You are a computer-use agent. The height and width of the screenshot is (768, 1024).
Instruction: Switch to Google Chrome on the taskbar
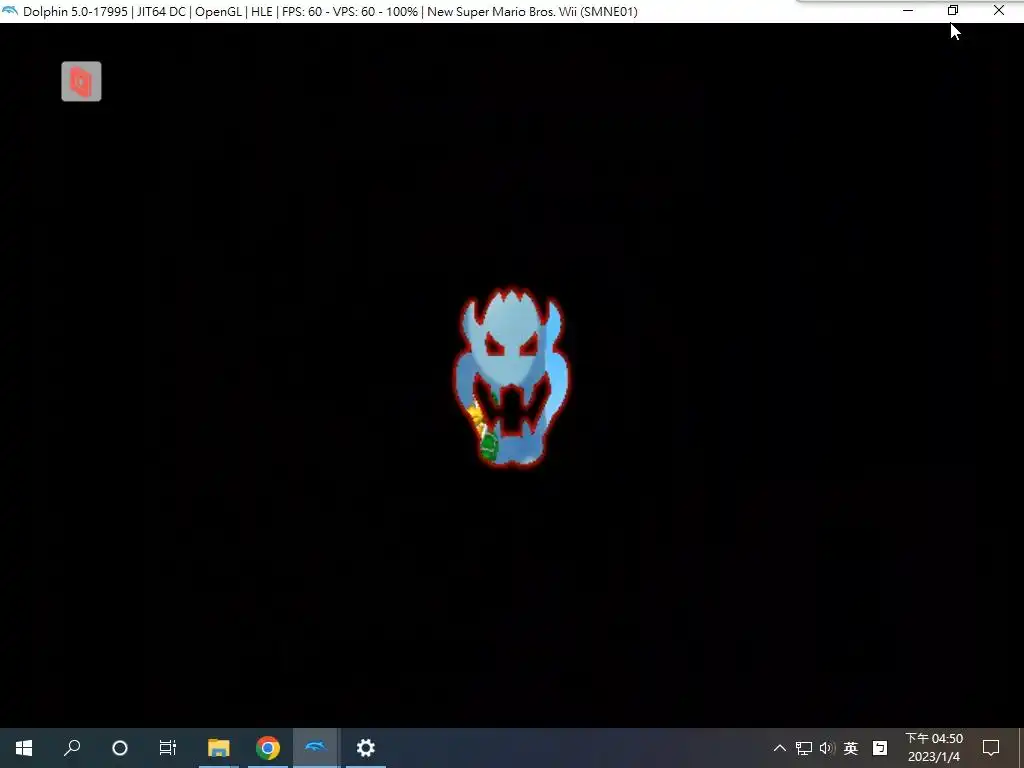(268, 748)
